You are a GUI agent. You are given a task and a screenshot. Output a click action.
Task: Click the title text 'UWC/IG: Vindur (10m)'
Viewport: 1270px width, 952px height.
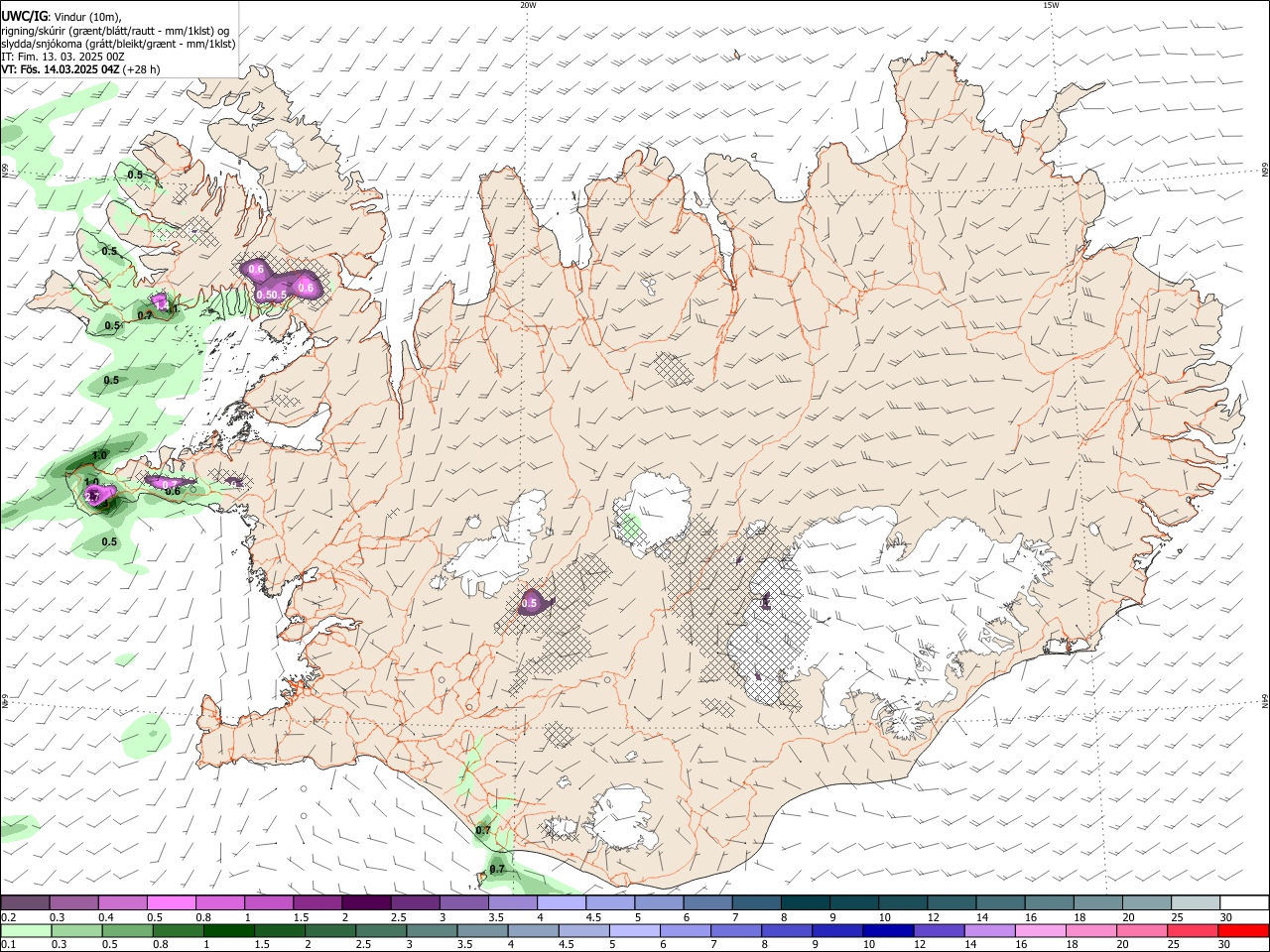pos(62,16)
